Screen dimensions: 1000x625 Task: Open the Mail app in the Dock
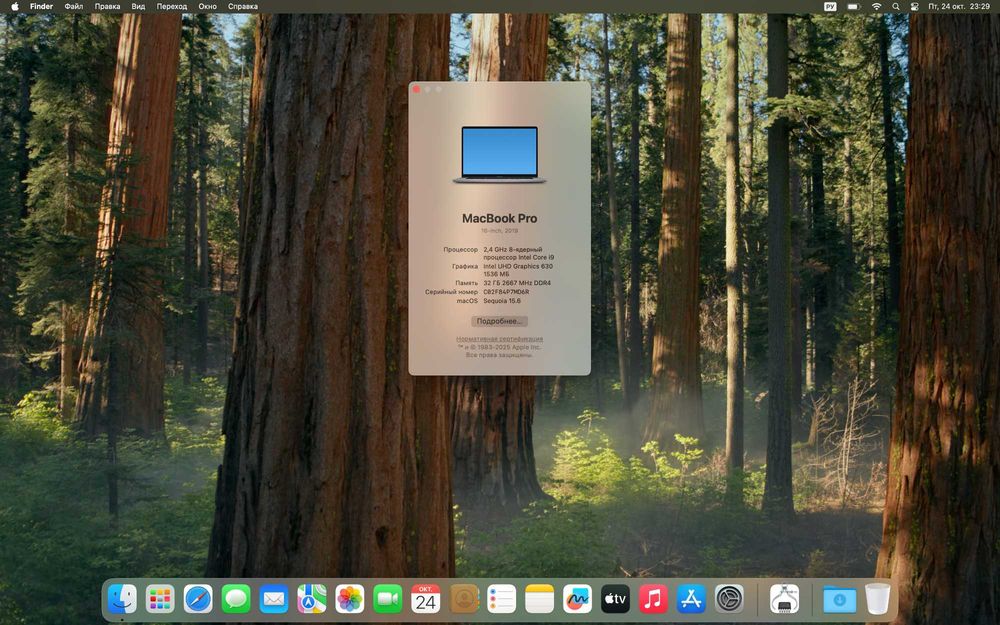(x=274, y=599)
